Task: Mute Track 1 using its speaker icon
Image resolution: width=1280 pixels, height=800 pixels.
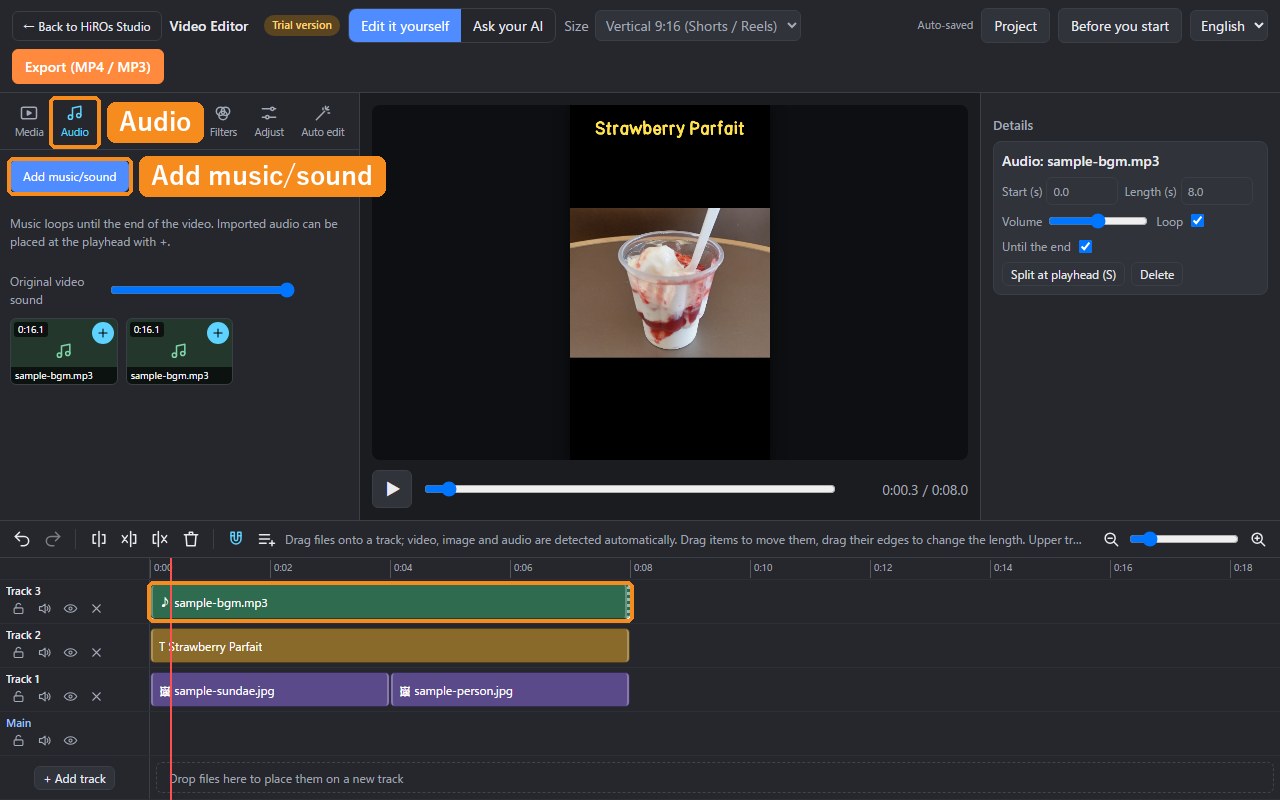Action: 44,696
